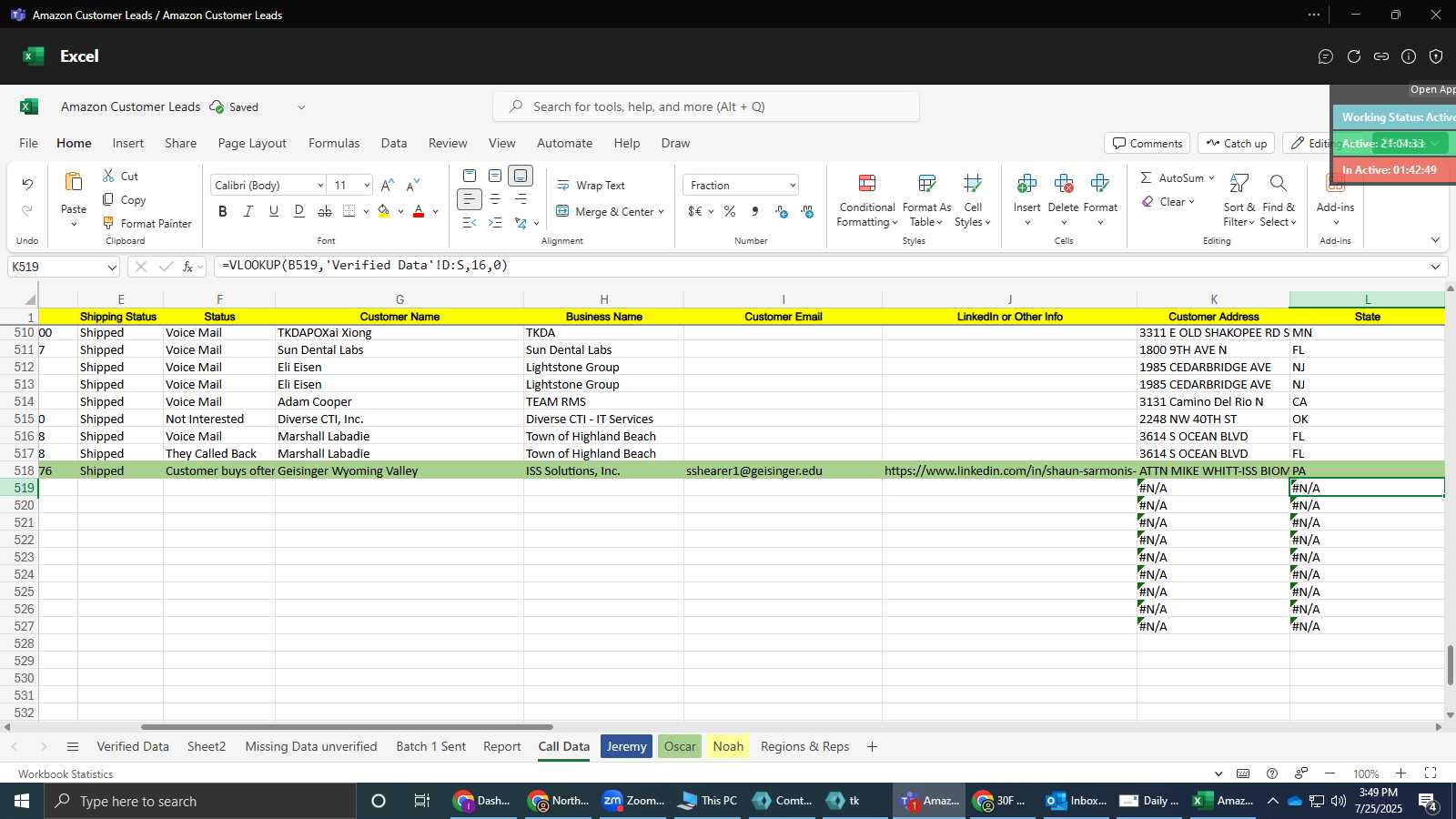Pick the fill color bucket swatch
The width and height of the screenshot is (1456, 819).
click(x=384, y=211)
